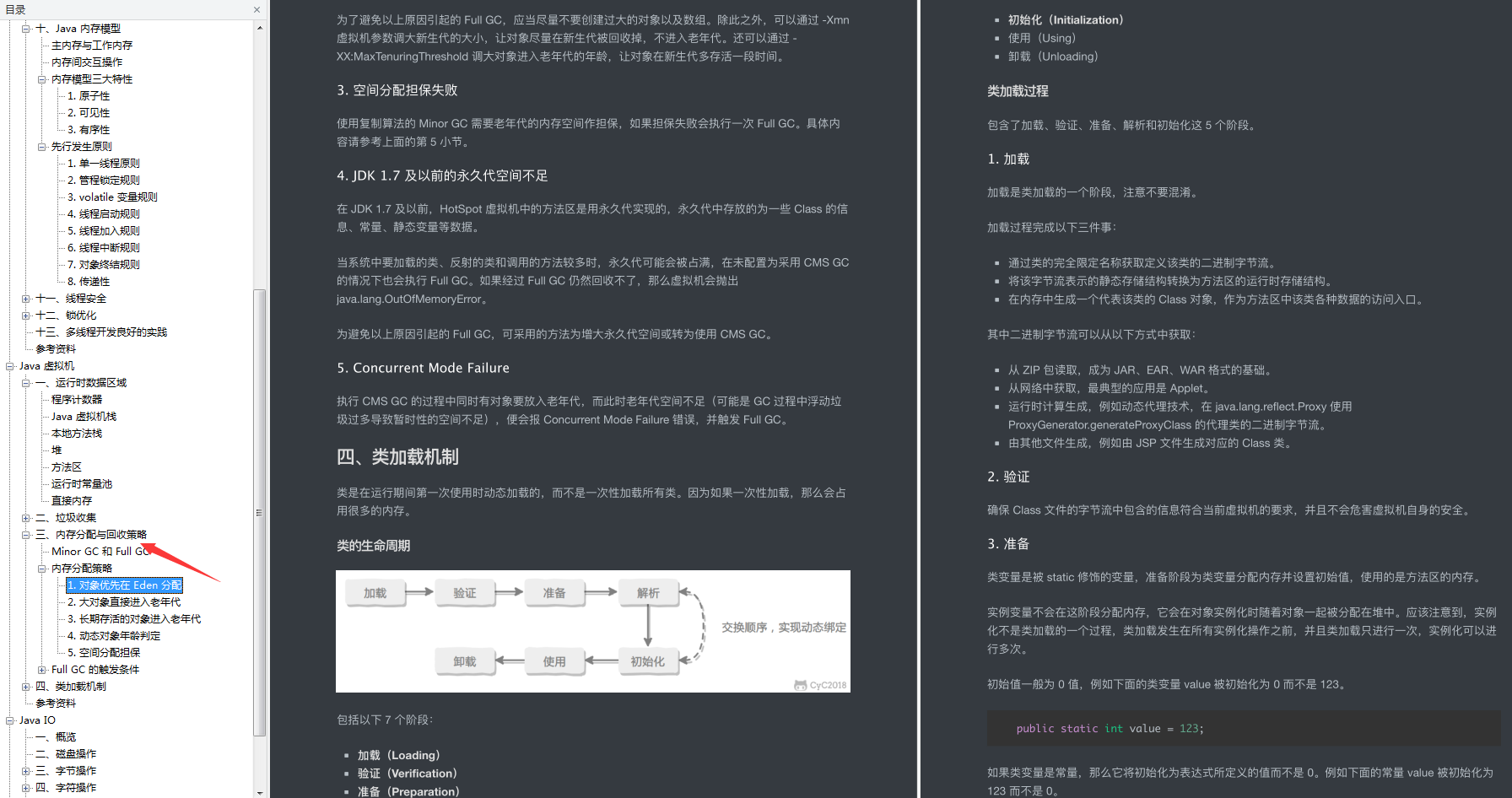Open 5. 空间分配担保 bookmark
This screenshot has width=1512, height=798.
tap(104, 653)
